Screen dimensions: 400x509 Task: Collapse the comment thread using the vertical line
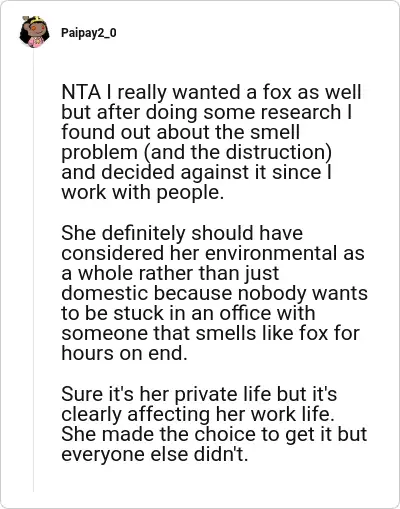[x=33, y=271]
